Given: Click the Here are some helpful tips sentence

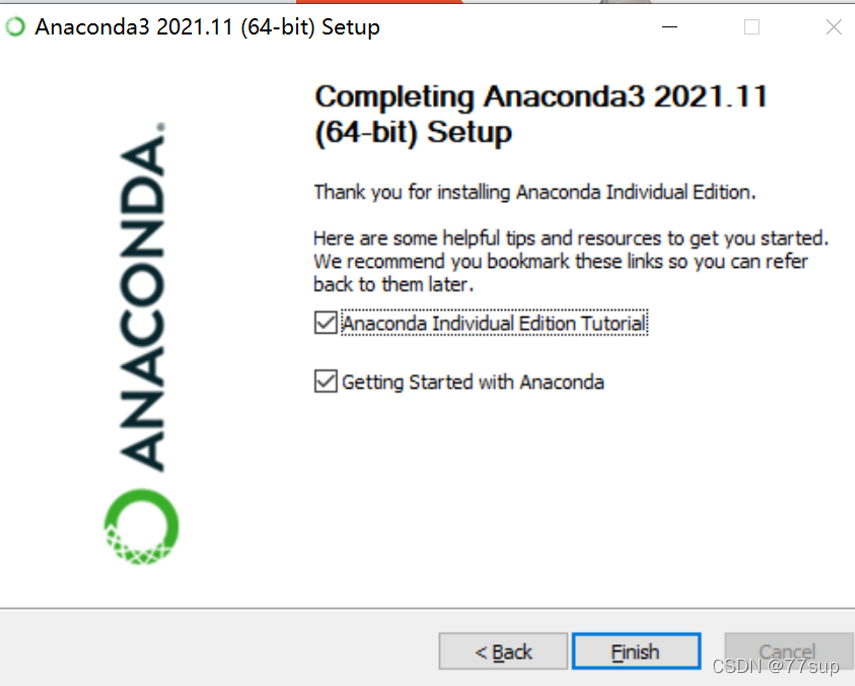Looking at the screenshot, I should [x=571, y=238].
